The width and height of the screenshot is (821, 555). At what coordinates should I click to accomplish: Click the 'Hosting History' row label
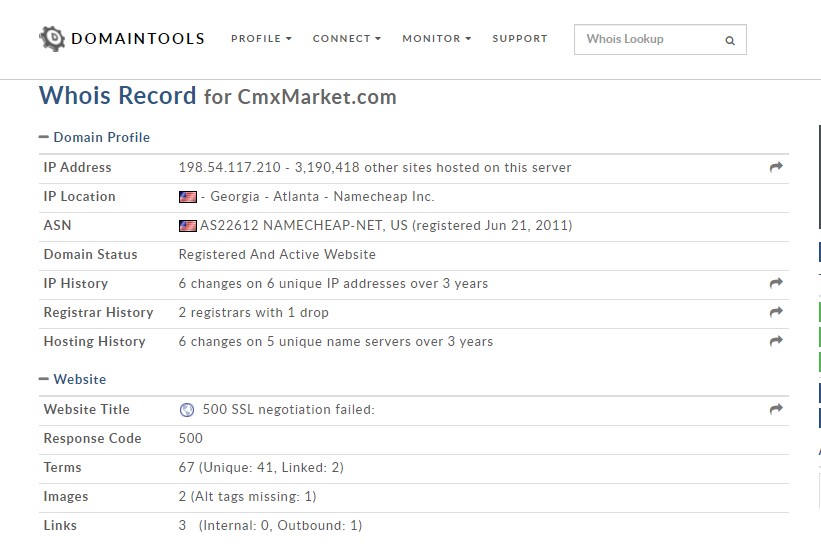[x=94, y=341]
